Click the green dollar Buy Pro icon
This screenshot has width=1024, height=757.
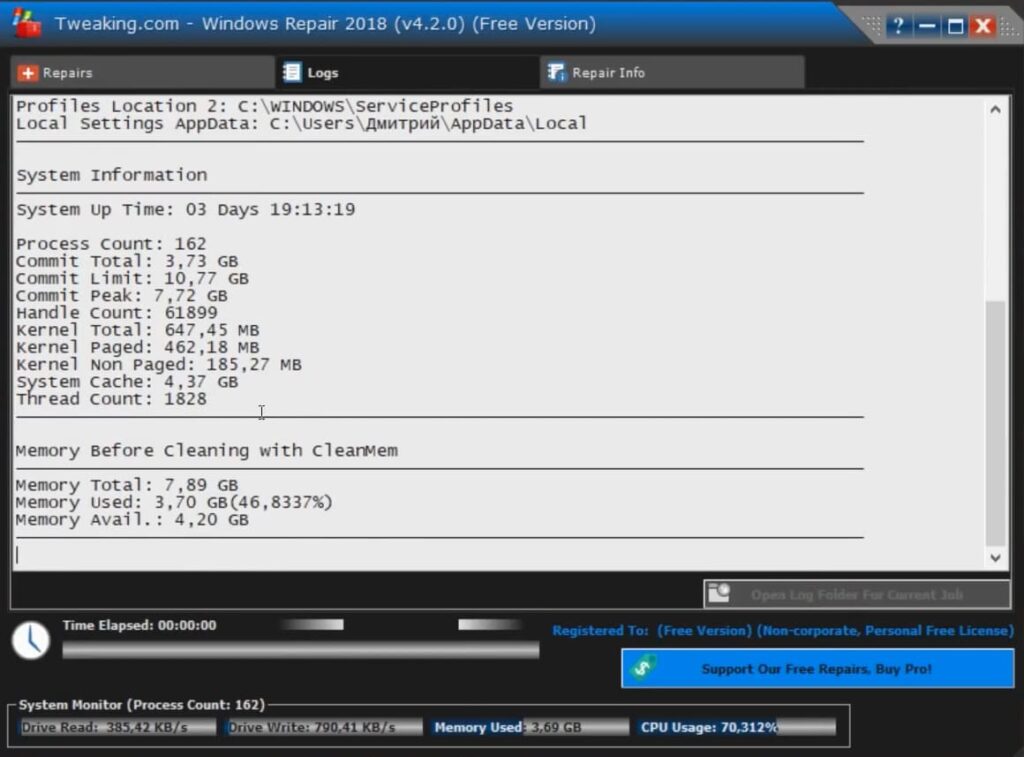point(643,668)
